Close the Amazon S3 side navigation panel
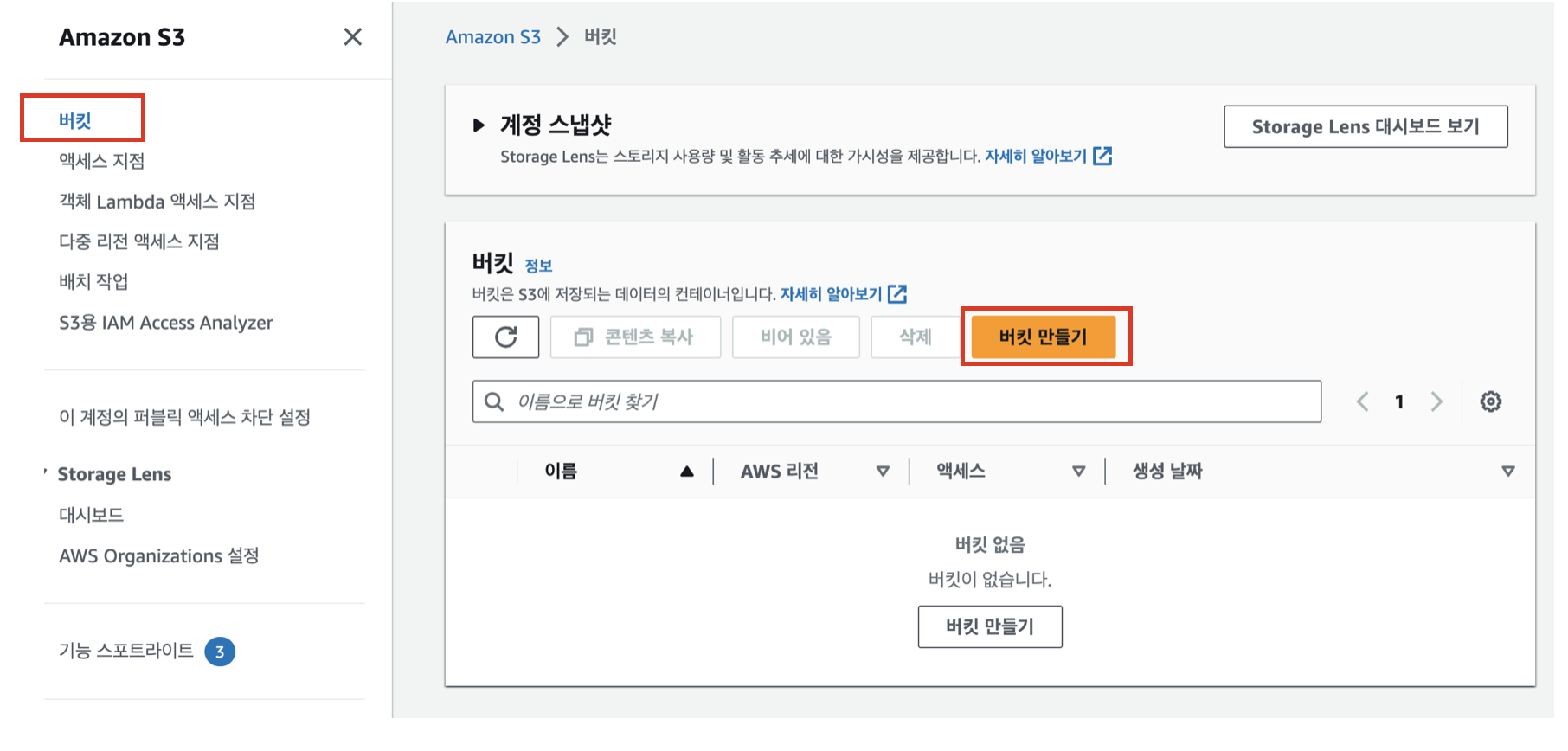This screenshot has height=751, width=1568. pos(352,37)
